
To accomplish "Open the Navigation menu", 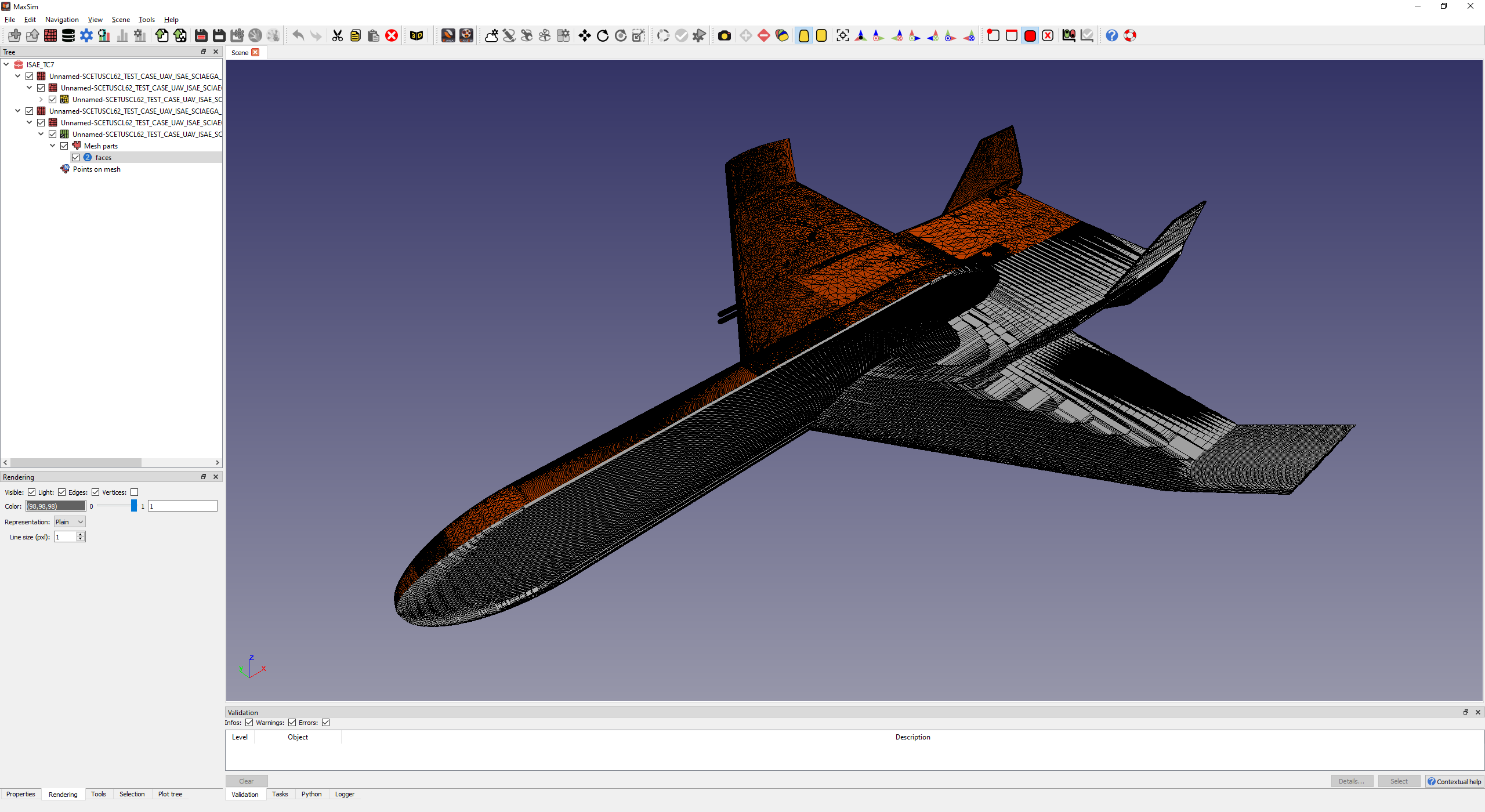I will click(x=61, y=19).
